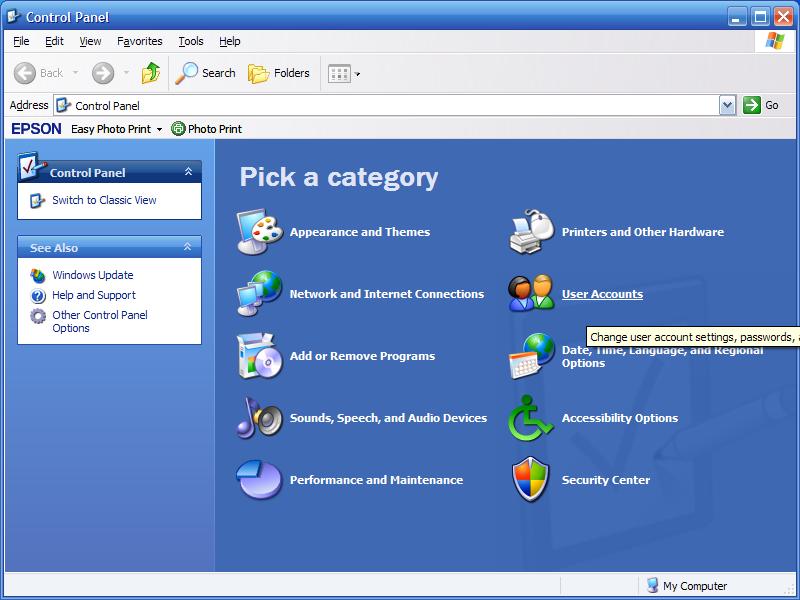
Task: Expand the Address bar dropdown
Action: tap(728, 105)
